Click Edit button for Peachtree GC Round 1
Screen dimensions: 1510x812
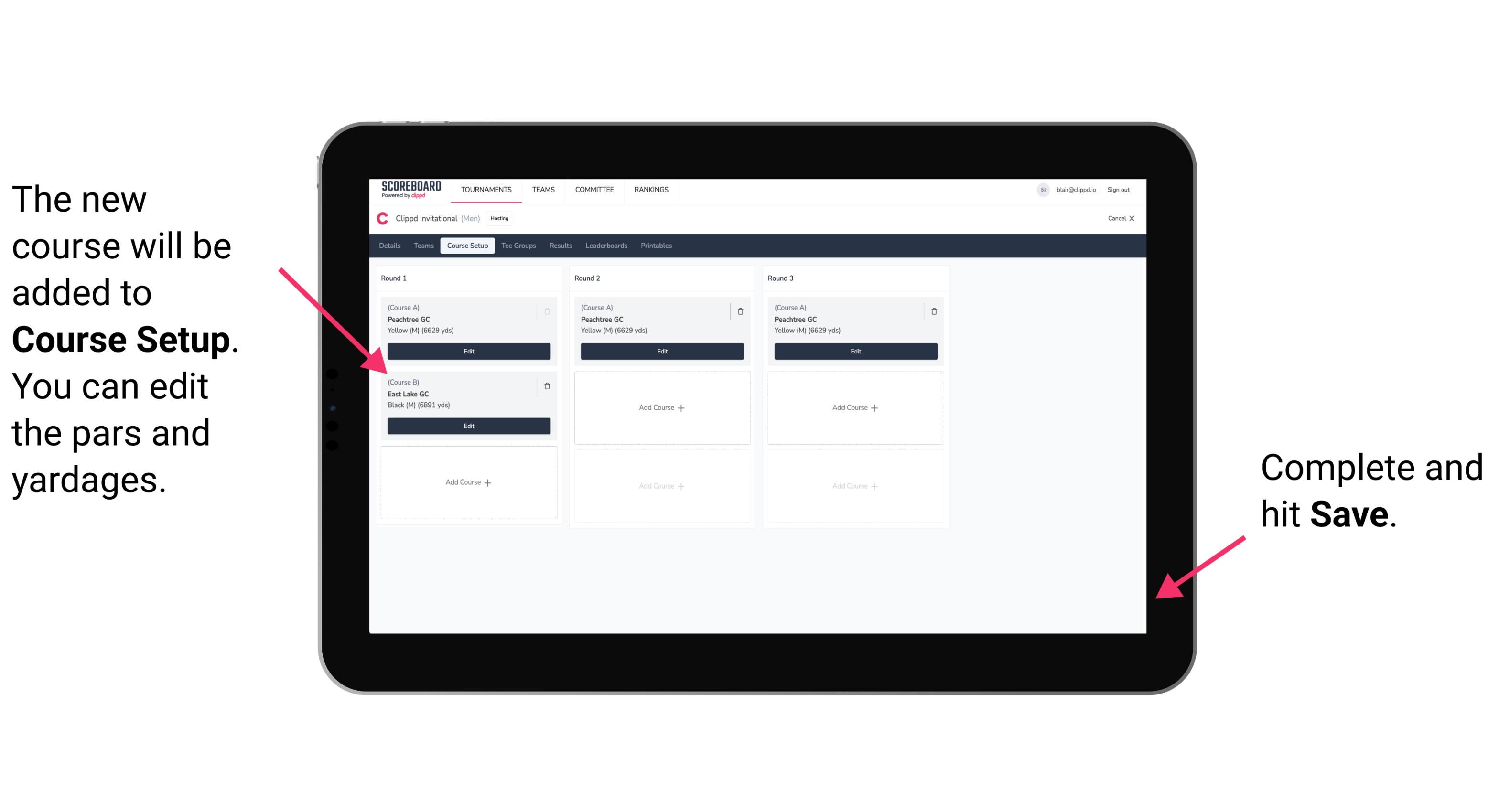point(468,352)
